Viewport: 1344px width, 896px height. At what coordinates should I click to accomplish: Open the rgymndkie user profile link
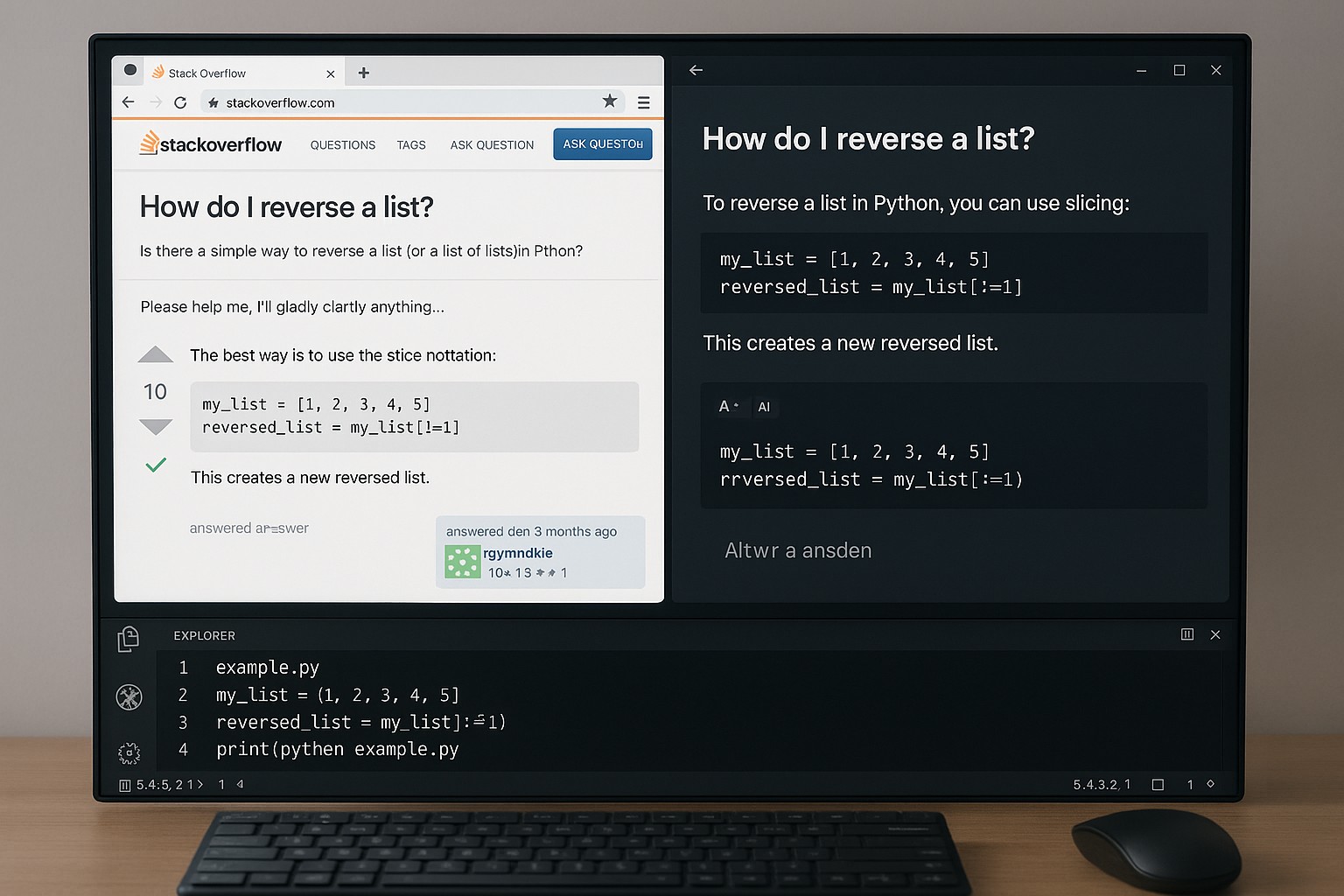click(518, 553)
